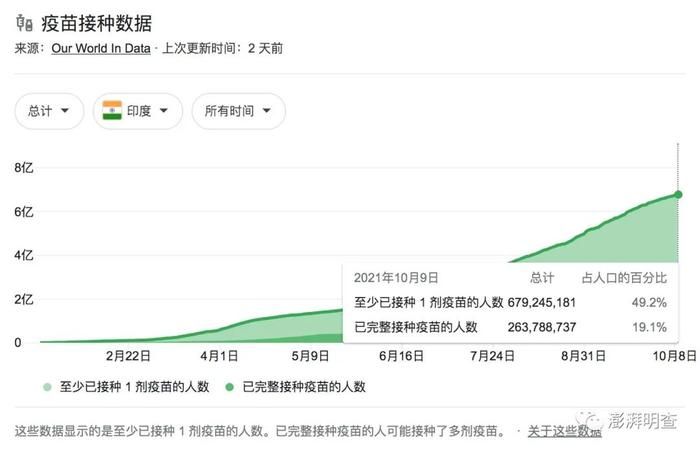This screenshot has height=452, width=700.
Task: Click the dark green legend dot
Action: (229, 387)
